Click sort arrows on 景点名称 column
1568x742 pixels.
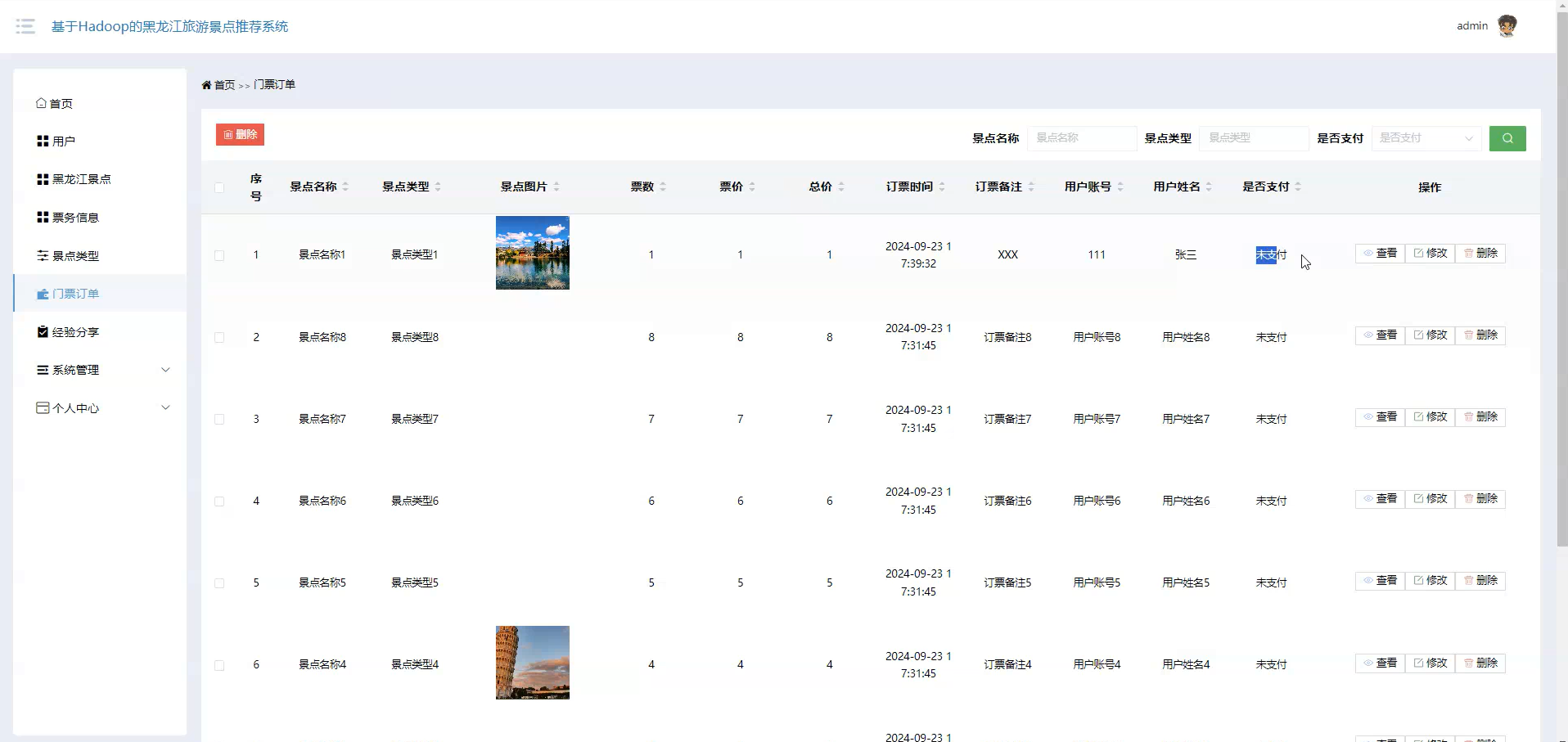(345, 187)
